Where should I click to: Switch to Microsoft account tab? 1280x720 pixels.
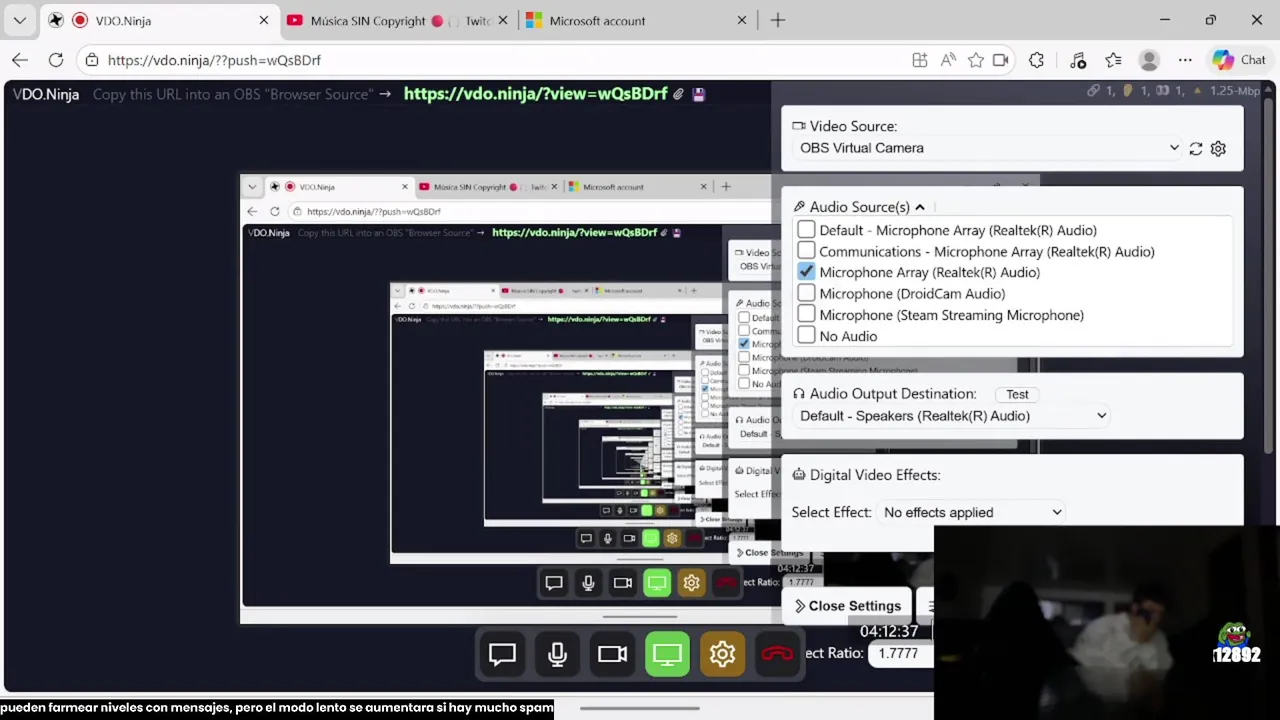(637, 20)
